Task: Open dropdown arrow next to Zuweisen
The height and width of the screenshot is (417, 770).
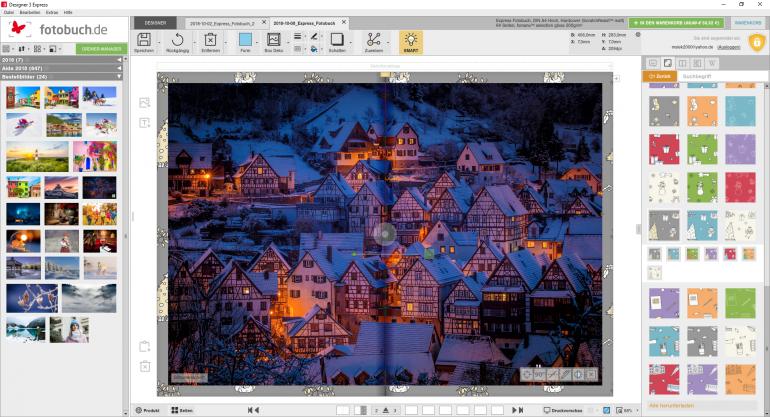Action: (387, 42)
